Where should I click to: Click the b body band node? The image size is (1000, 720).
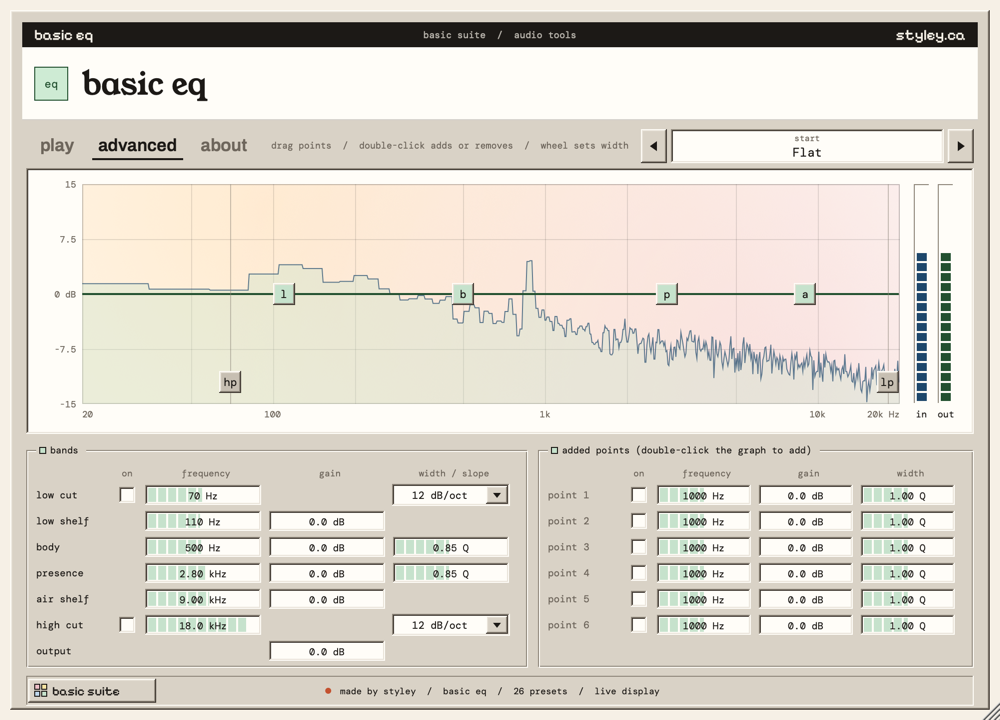click(463, 294)
